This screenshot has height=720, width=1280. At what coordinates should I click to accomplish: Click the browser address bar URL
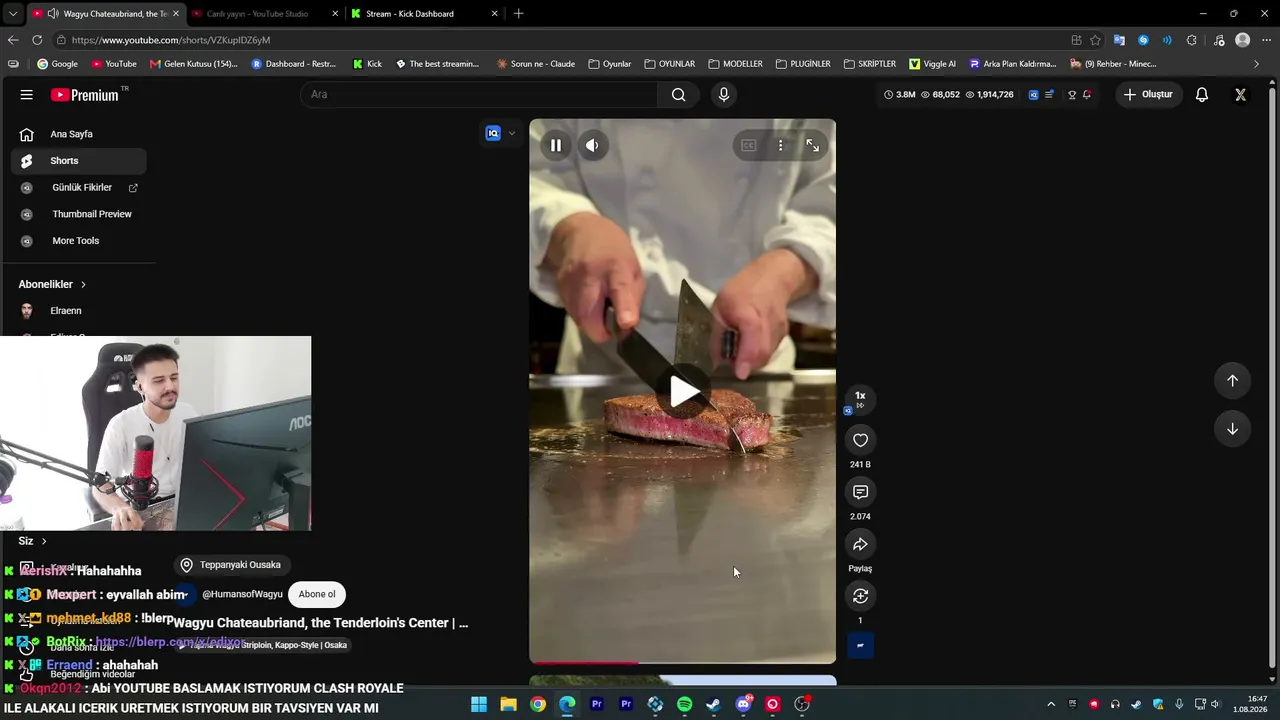171,40
